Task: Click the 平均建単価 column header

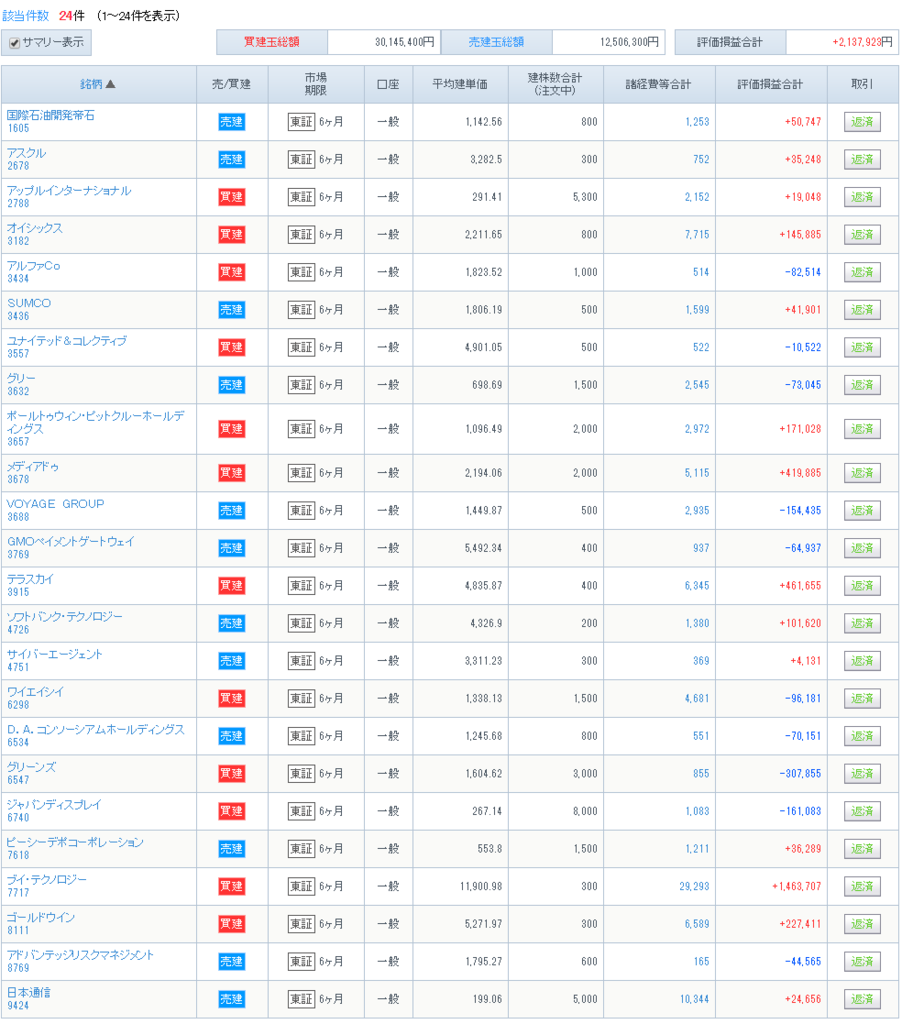Action: click(x=460, y=84)
